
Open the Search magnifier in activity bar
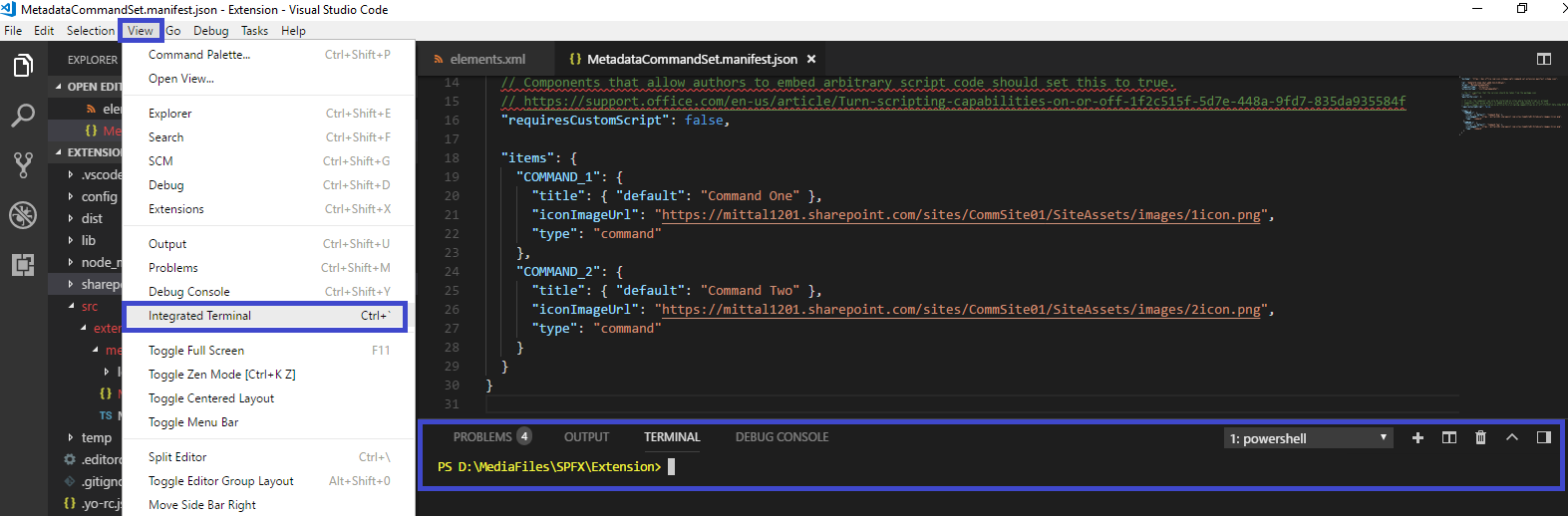coord(23,116)
